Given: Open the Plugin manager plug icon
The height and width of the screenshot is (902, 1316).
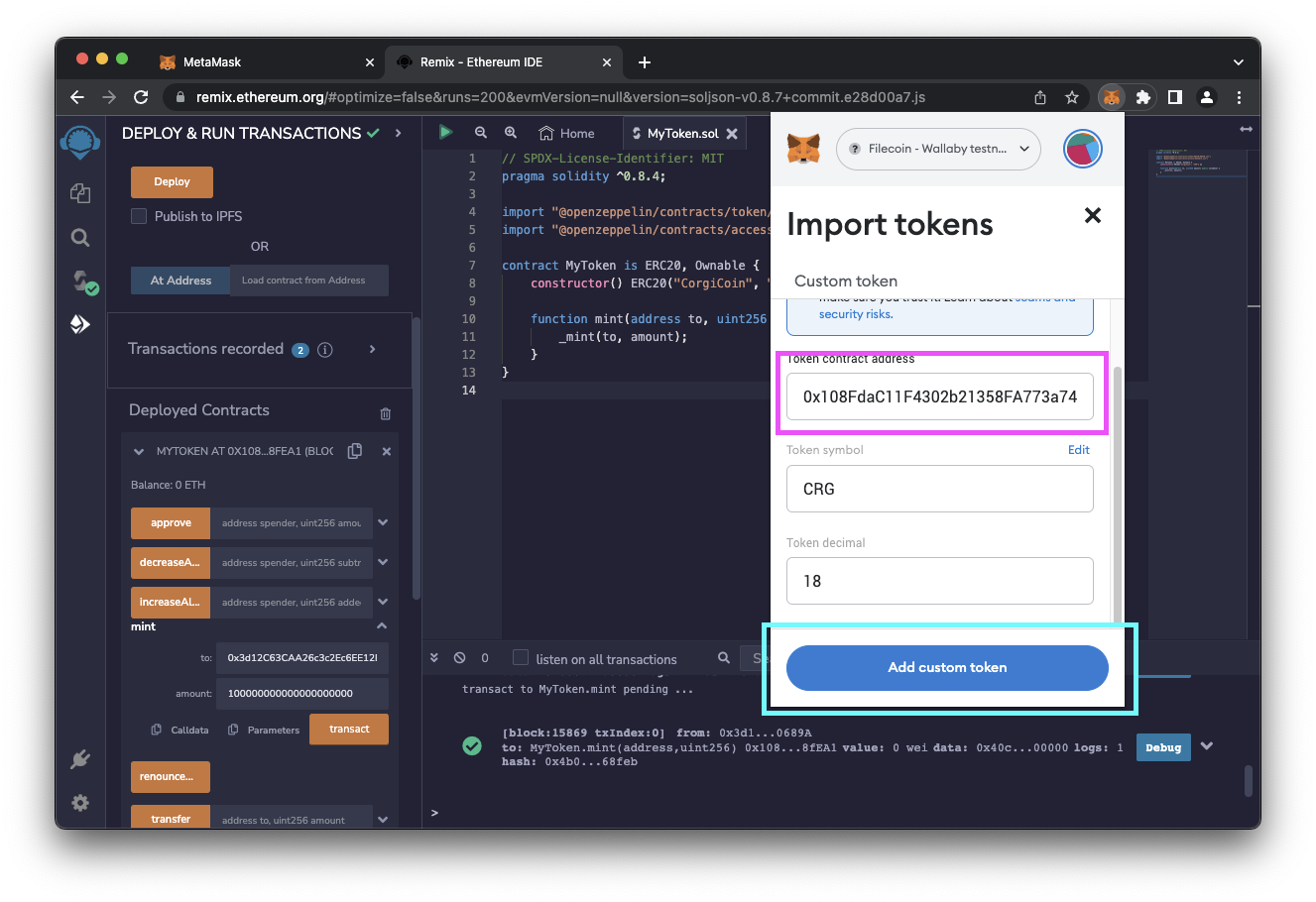Looking at the screenshot, I should click(x=80, y=759).
